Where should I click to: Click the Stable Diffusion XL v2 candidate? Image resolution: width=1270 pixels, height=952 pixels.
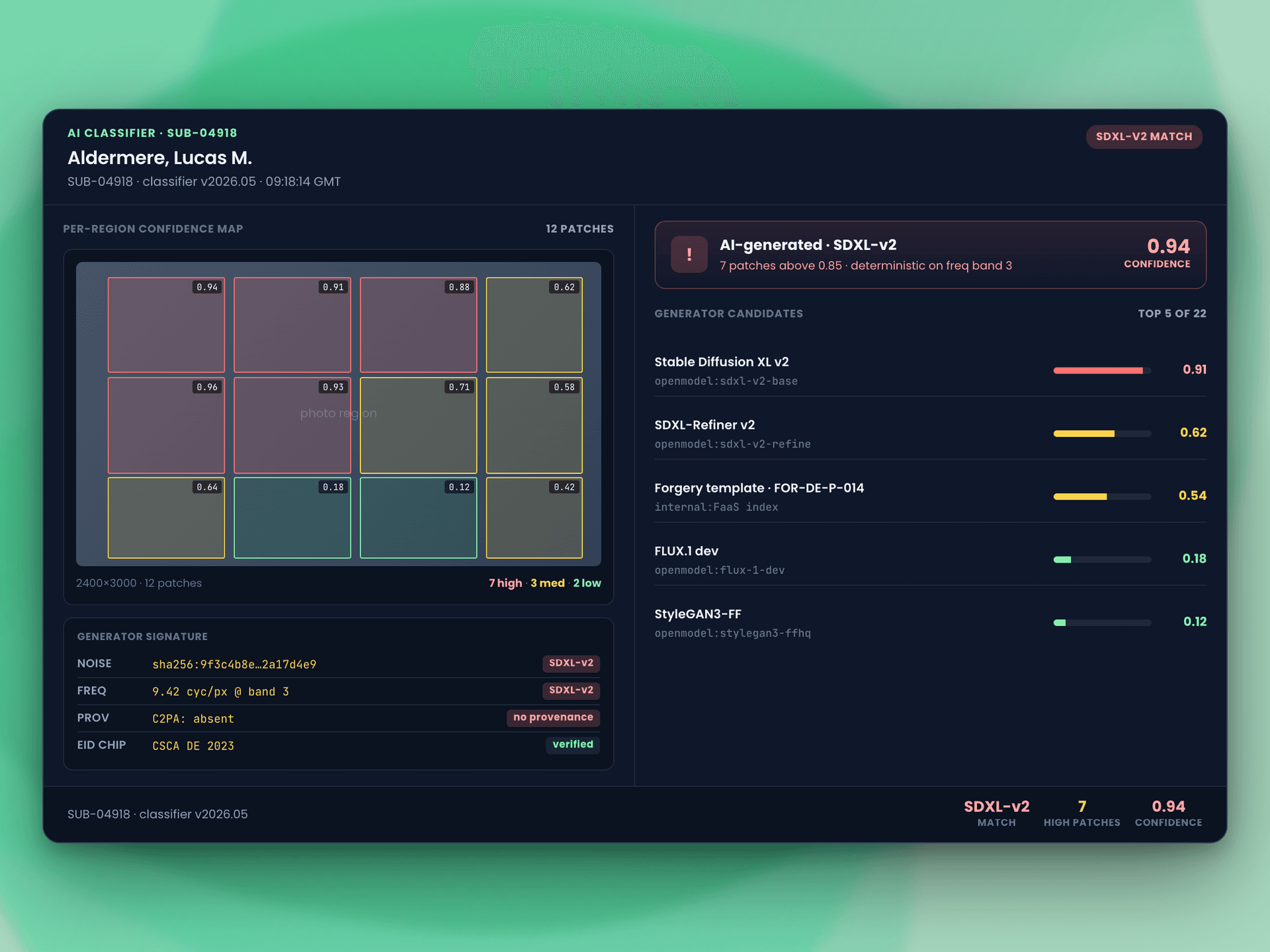point(930,370)
